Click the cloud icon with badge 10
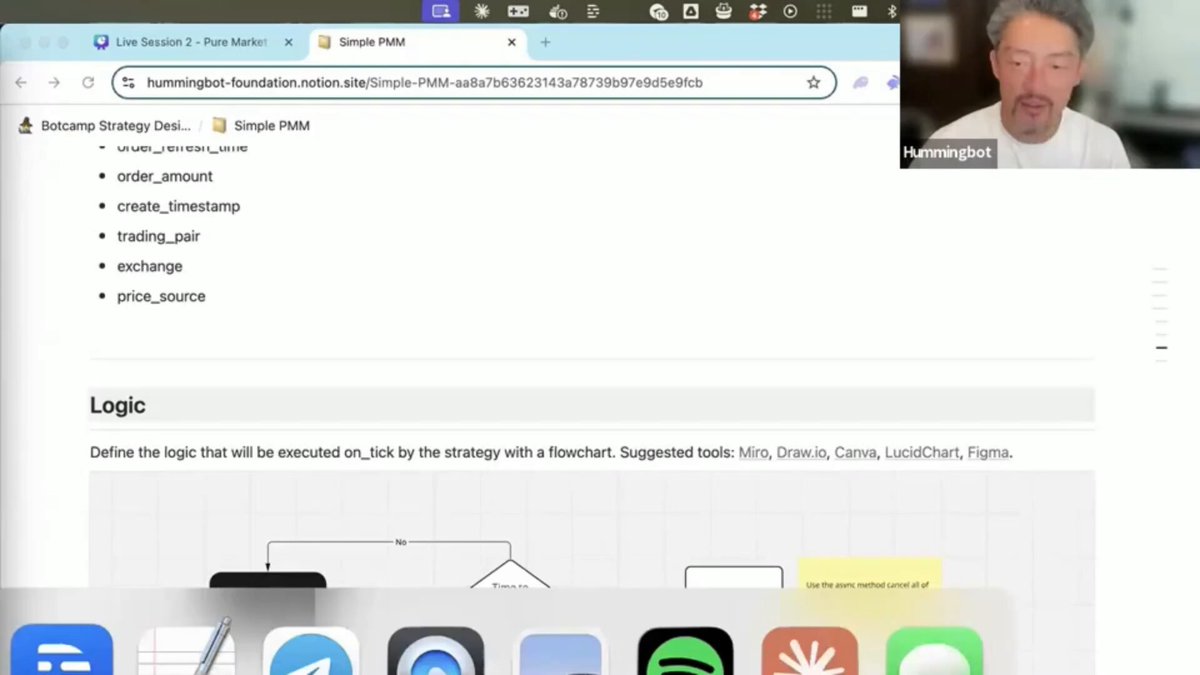The width and height of the screenshot is (1200, 675). coord(658,11)
